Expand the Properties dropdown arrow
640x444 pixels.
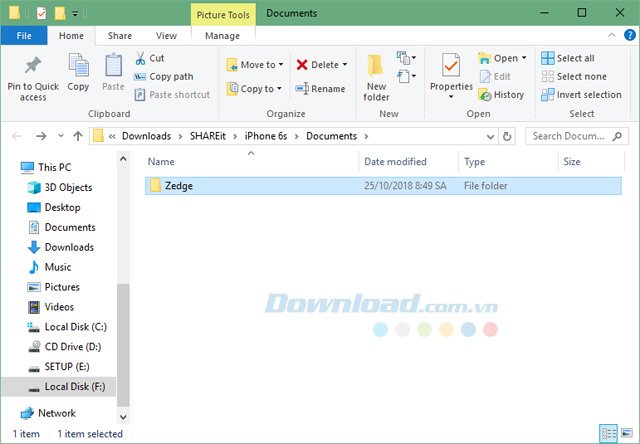point(451,97)
